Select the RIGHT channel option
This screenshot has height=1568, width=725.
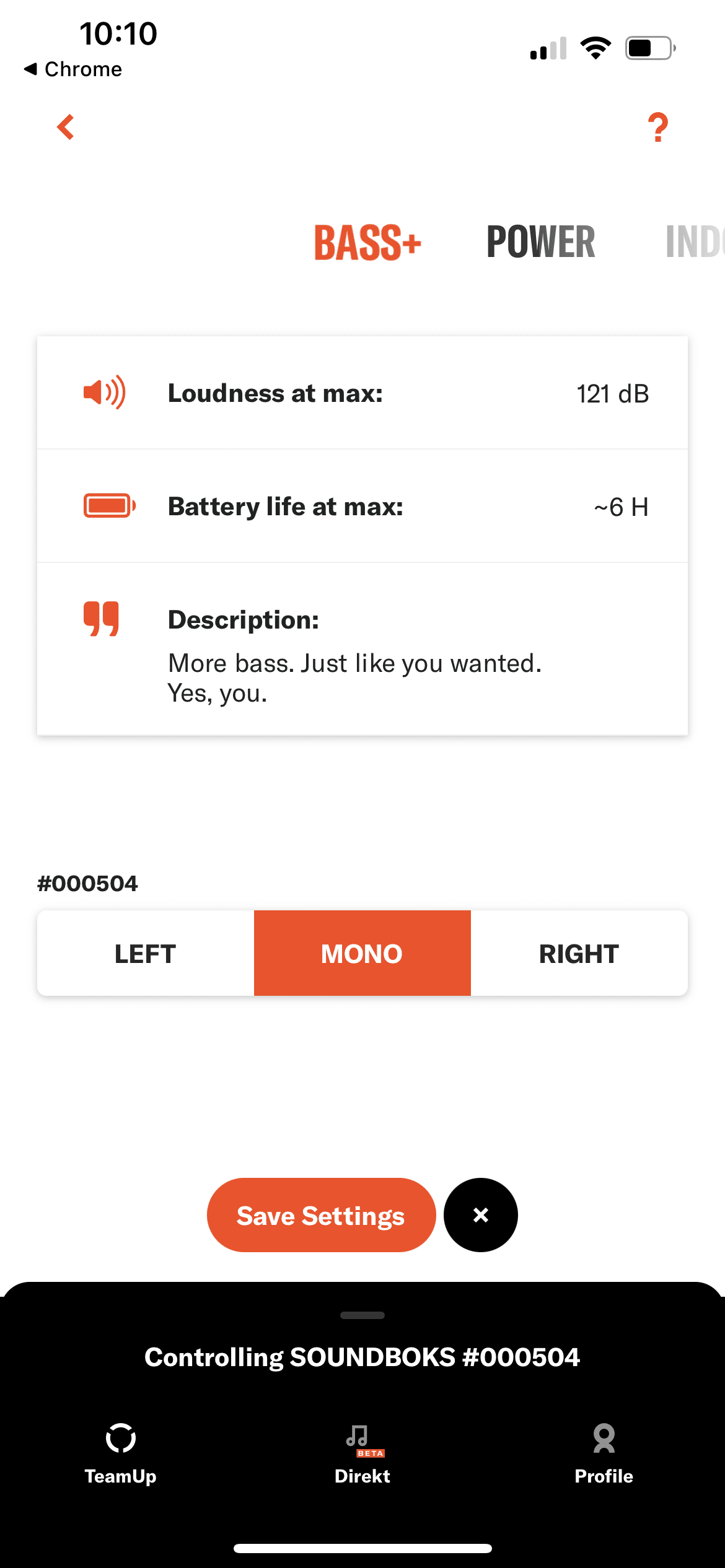pos(579,953)
